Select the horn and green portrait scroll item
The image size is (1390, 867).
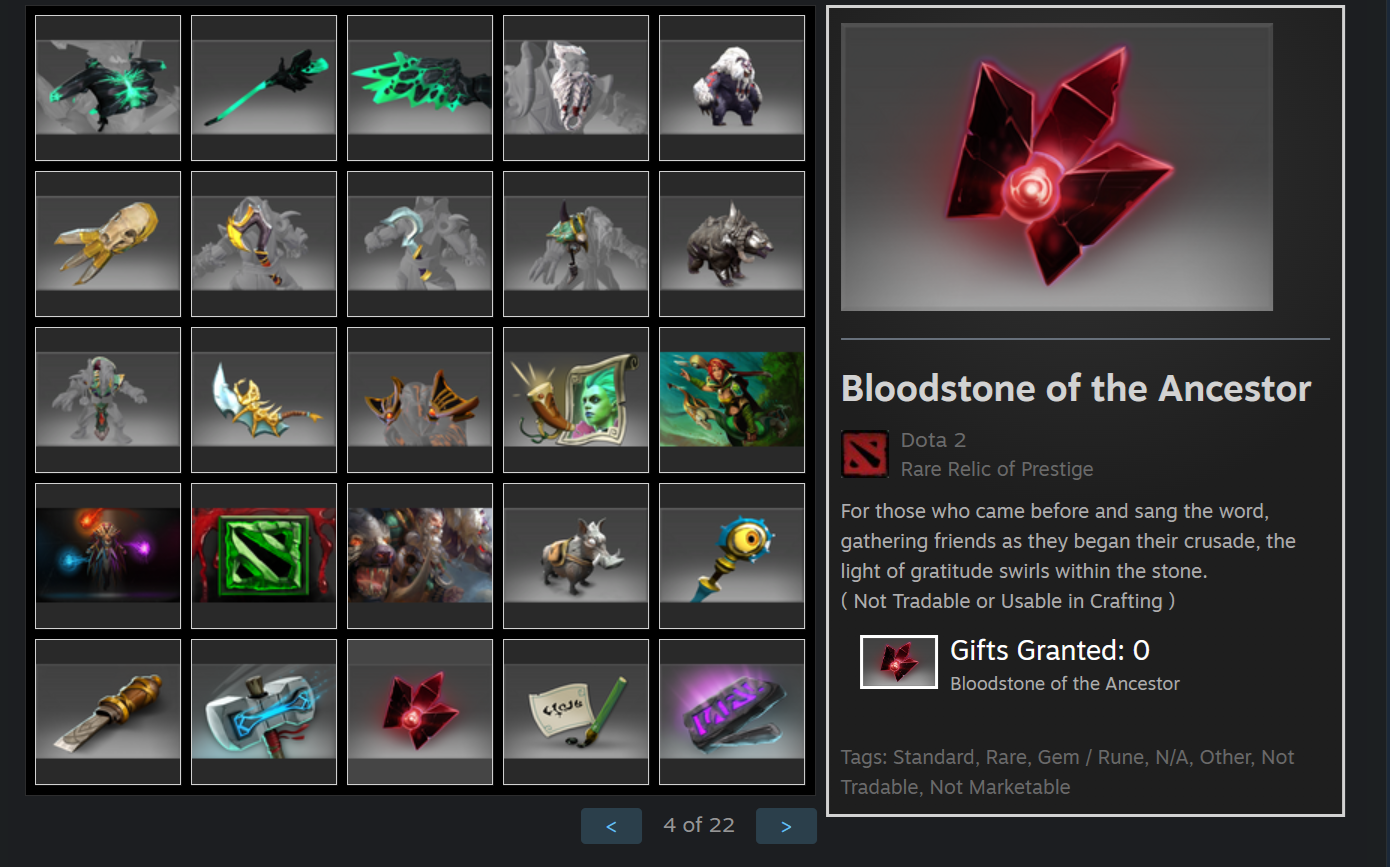[576, 400]
